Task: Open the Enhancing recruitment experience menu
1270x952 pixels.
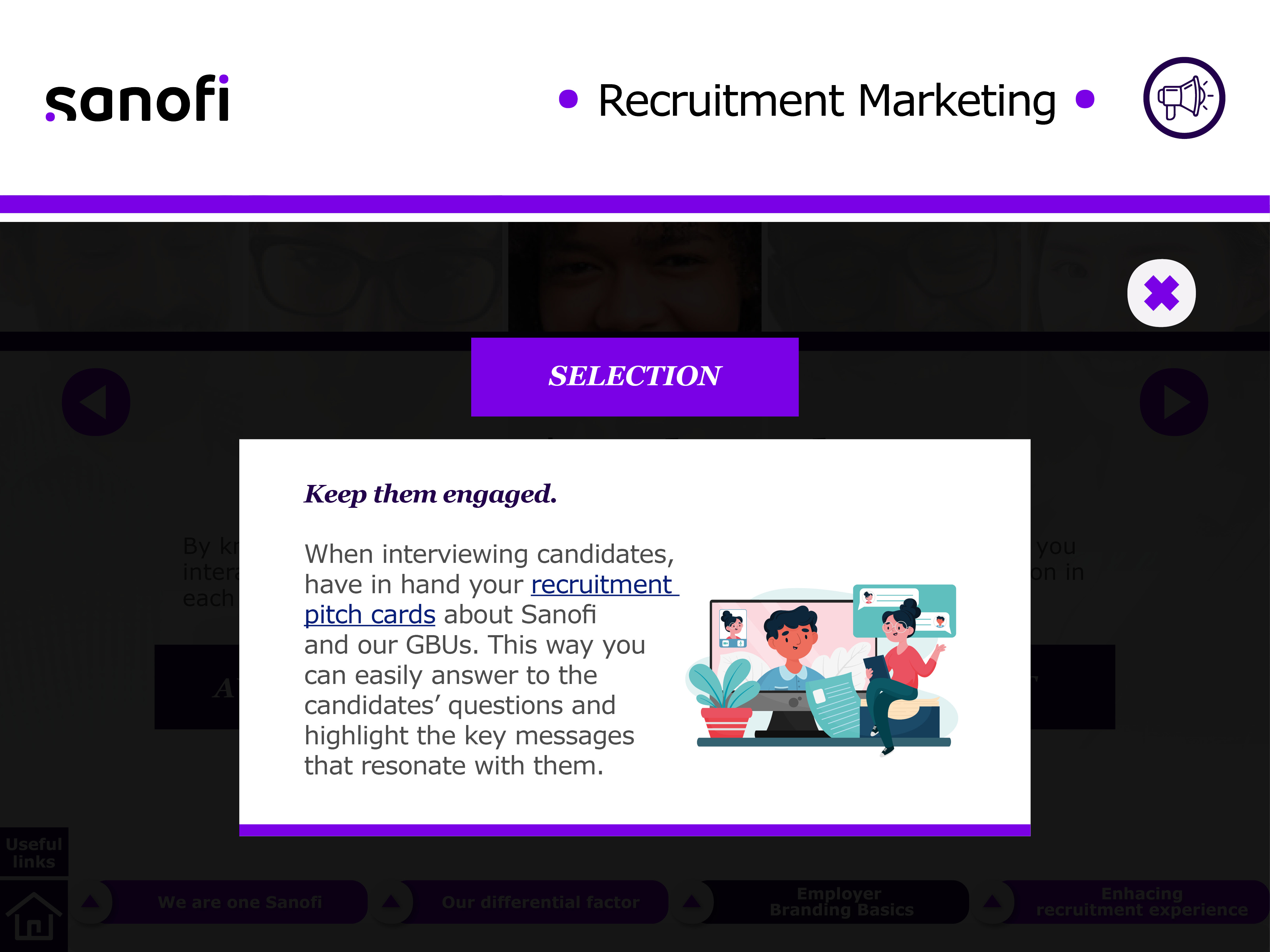Action: coord(1141,902)
